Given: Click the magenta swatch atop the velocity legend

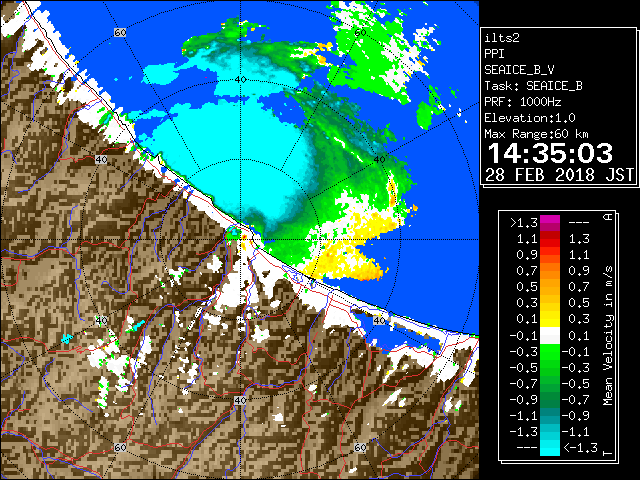Looking at the screenshot, I should coord(550,223).
